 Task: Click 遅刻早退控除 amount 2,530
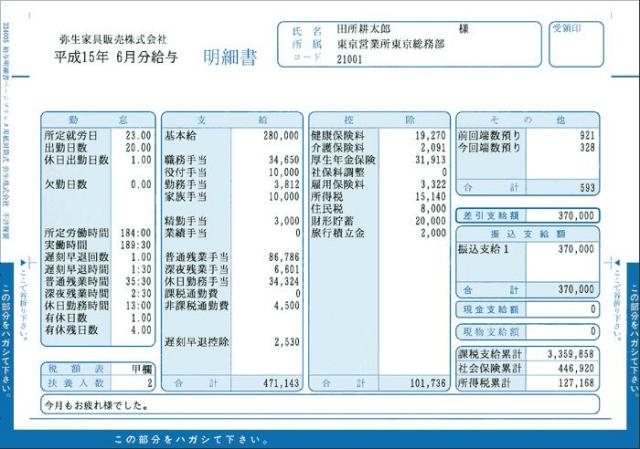[287, 342]
